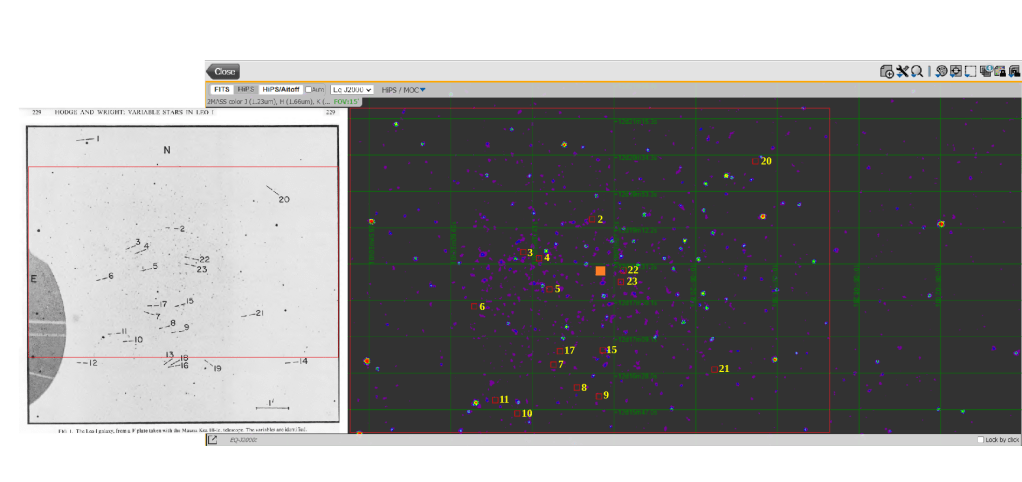Click the magnifying glass zoom icon

(x=916, y=71)
